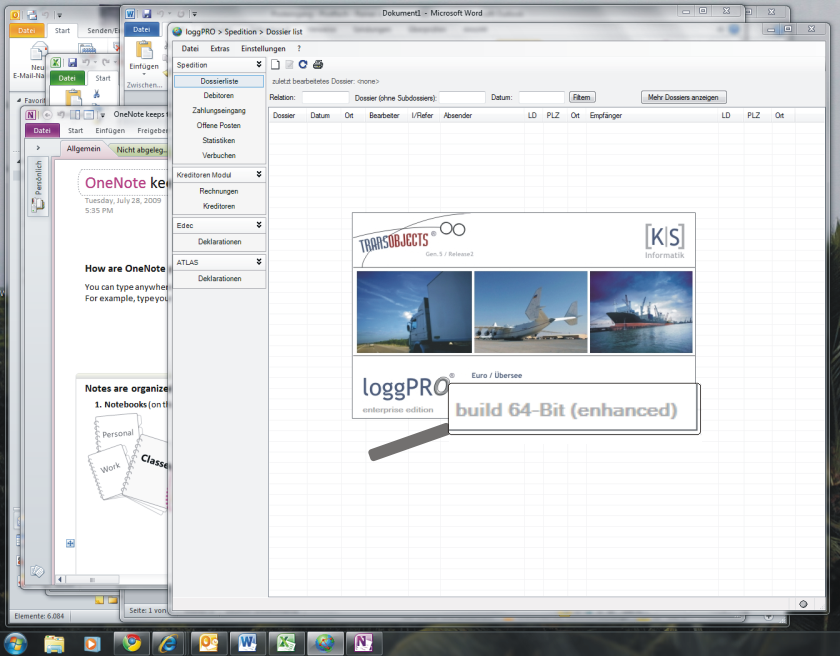
Task: Click the new document icon in loggPRO toolbar
Action: click(275, 65)
